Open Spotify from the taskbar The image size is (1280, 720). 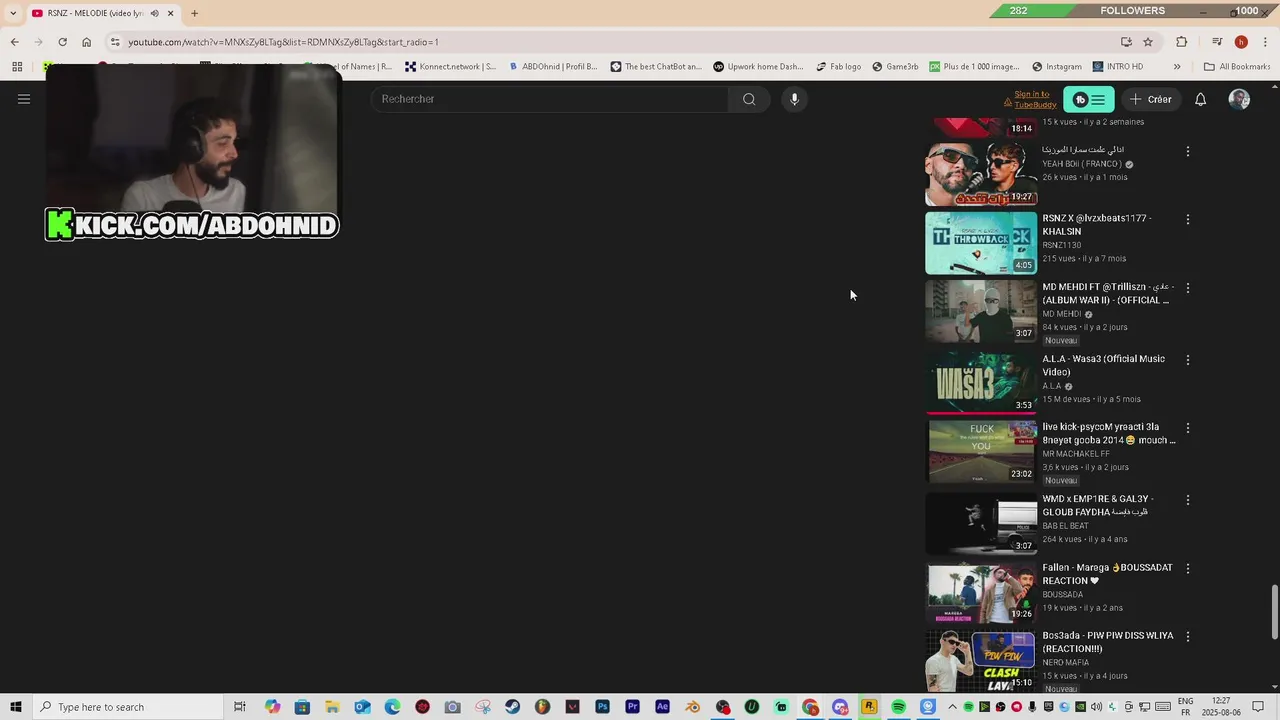tap(898, 707)
